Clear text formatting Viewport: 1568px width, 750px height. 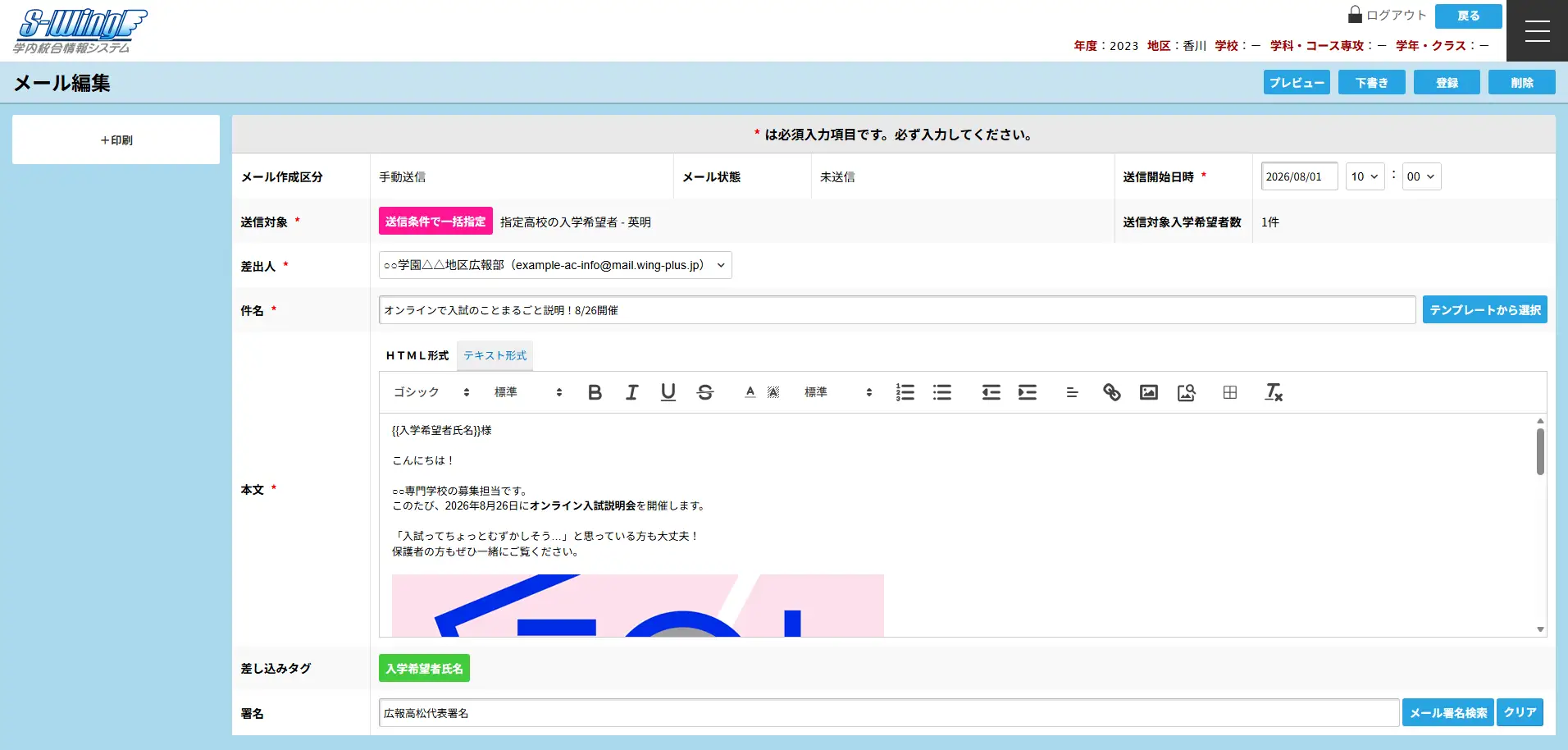point(1273,392)
